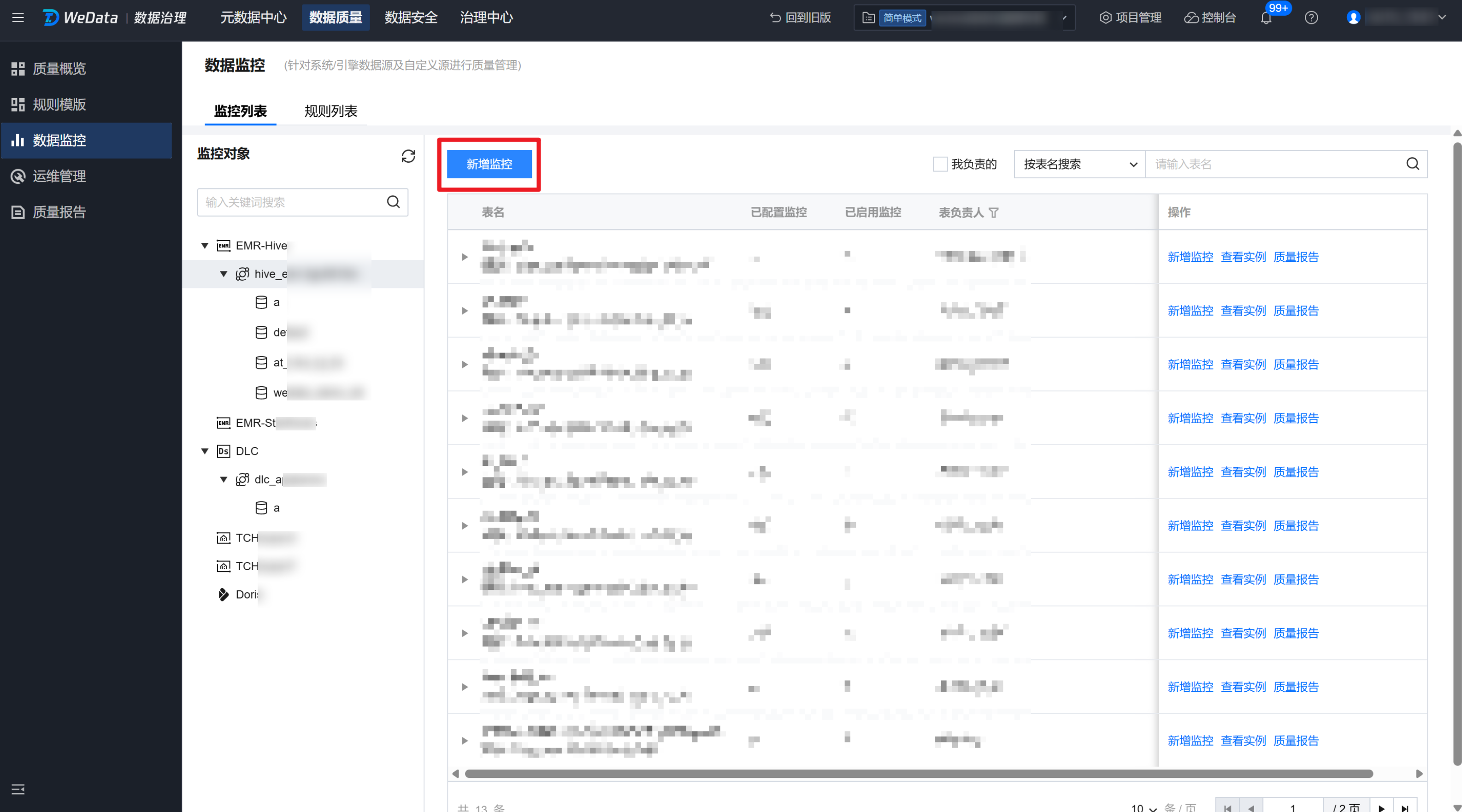
Task: Click the search icon in the keyword search box
Action: [x=393, y=202]
